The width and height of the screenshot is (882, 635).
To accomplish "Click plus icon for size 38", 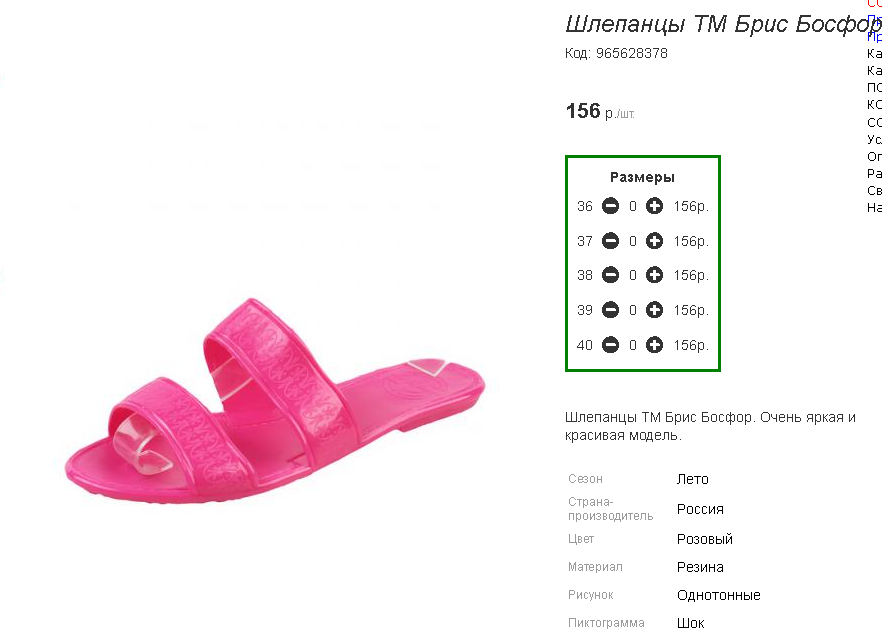I will coord(654,275).
